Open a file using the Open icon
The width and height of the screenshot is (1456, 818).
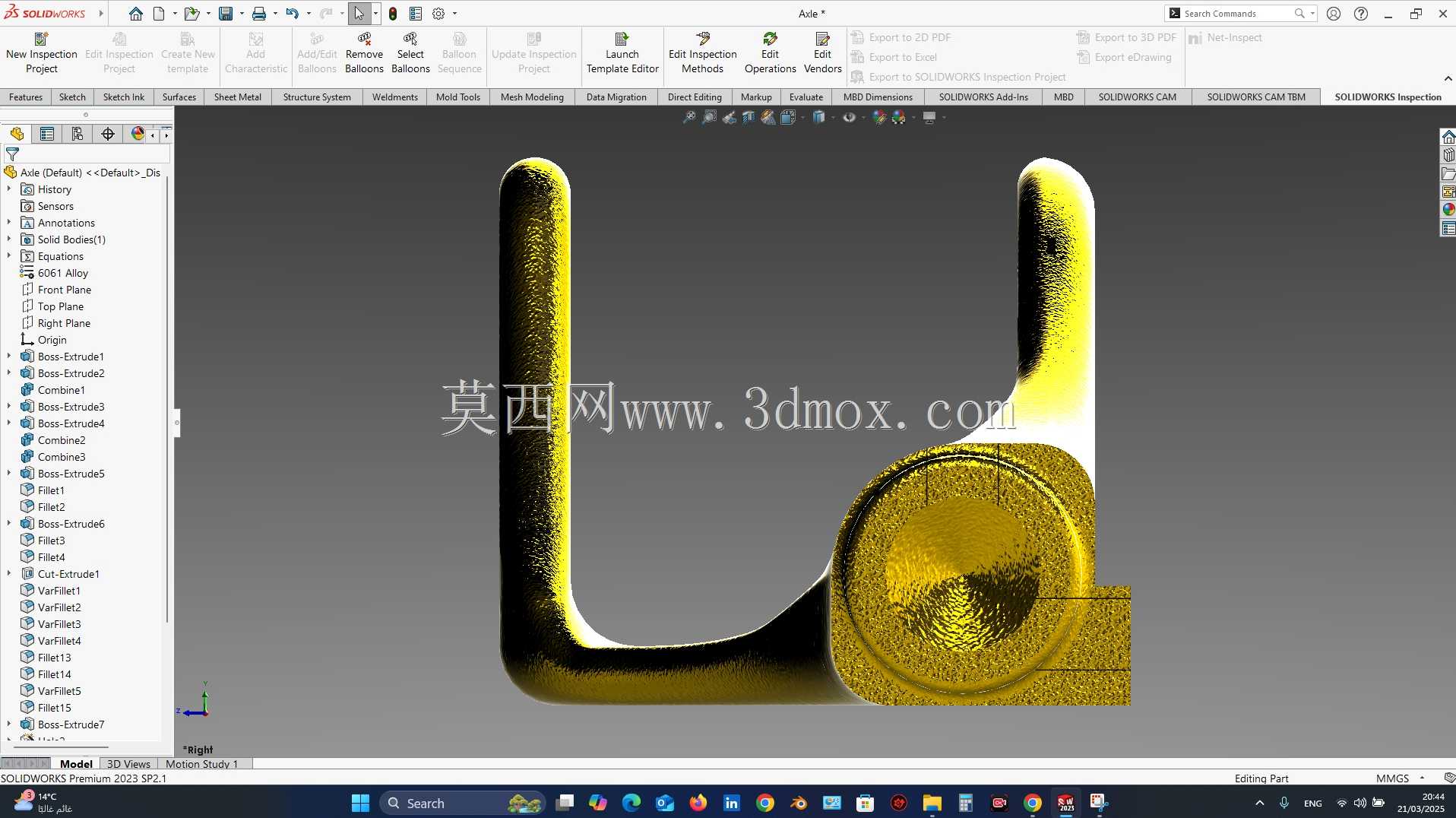[191, 14]
